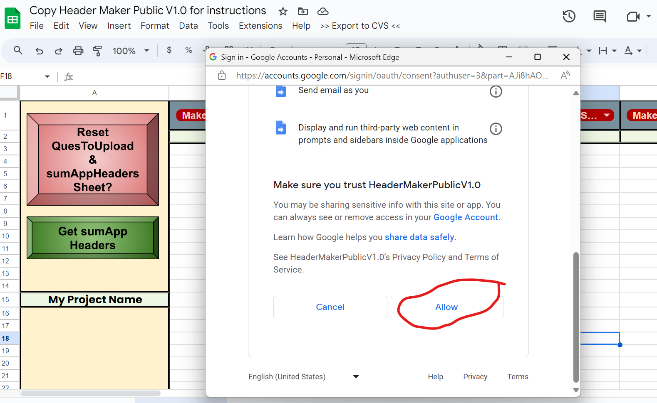Open the zoom 100% dropdown

[130, 51]
